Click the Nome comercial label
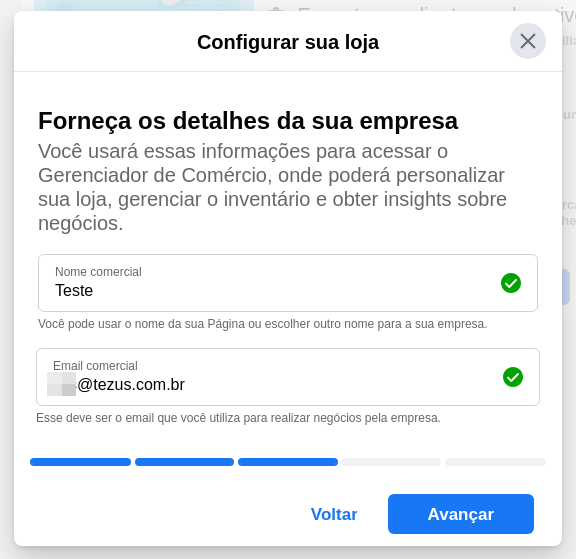Screen dimensions: 576x559 click(x=98, y=272)
